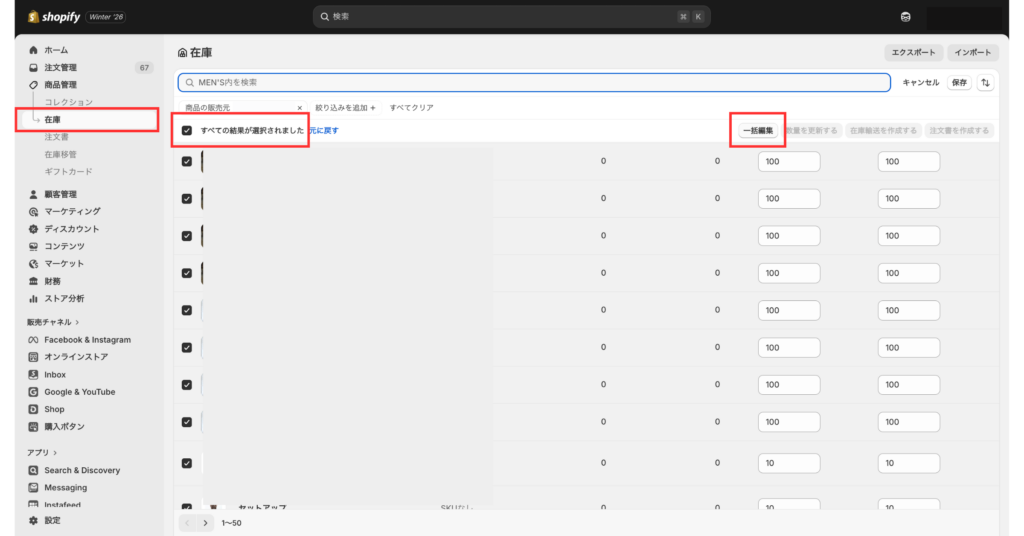Open the Shop channel icon
The height and width of the screenshot is (536, 1024).
[34, 409]
